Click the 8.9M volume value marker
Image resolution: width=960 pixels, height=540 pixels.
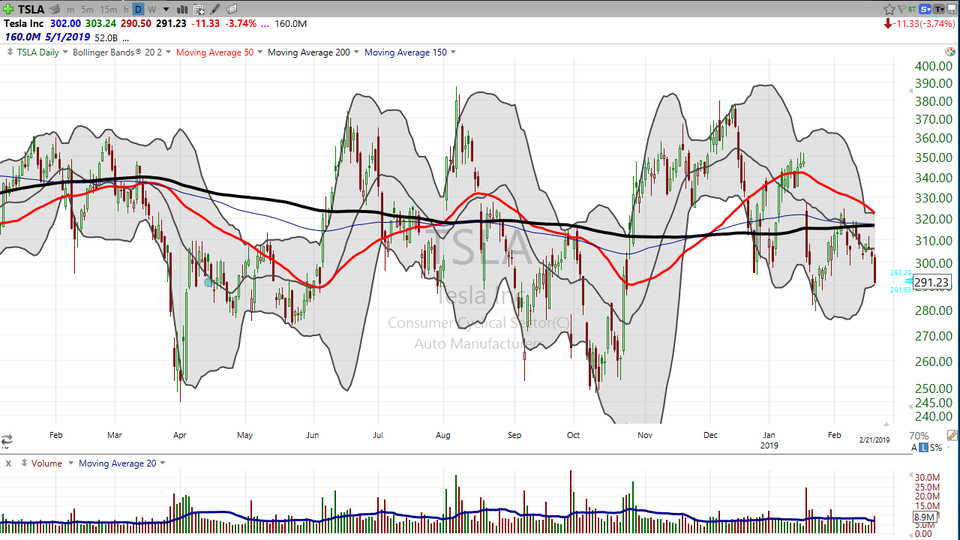pyautogui.click(x=924, y=517)
